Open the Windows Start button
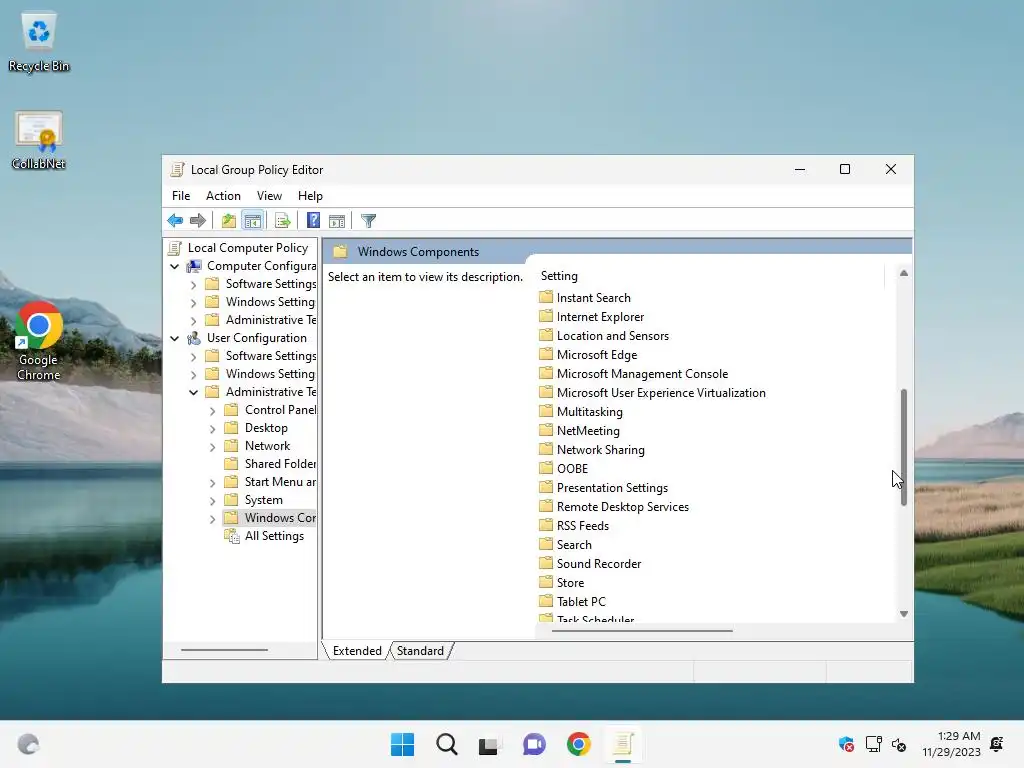Image resolution: width=1024 pixels, height=768 pixels. pyautogui.click(x=402, y=744)
